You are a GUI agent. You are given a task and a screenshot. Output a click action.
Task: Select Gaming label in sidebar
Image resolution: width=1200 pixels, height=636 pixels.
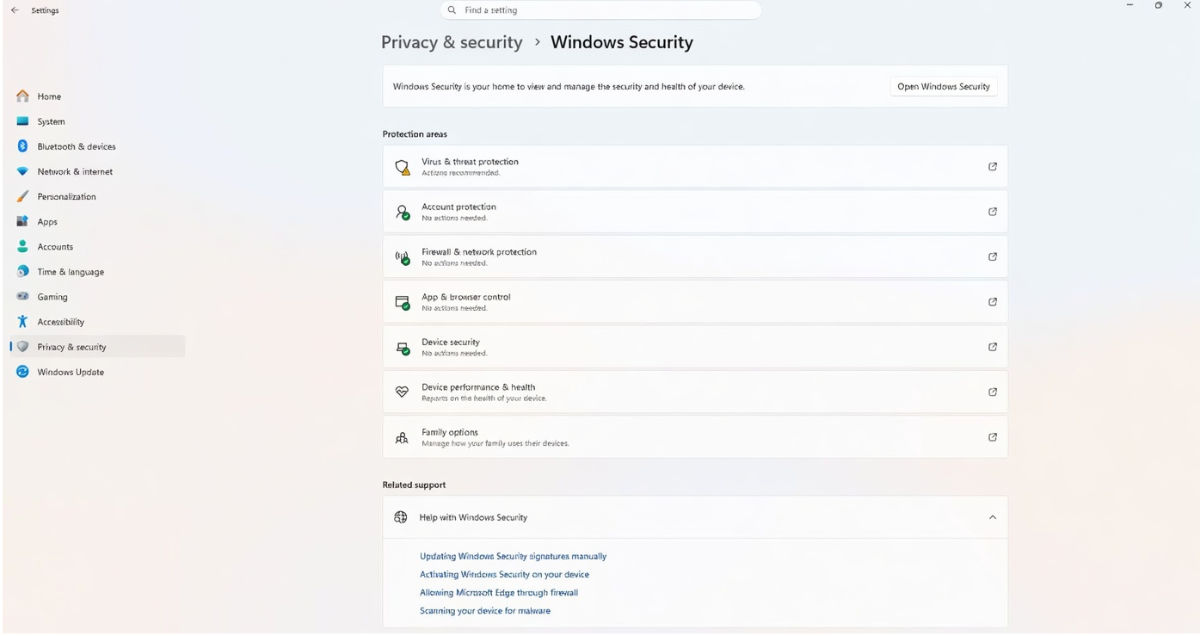click(x=52, y=297)
